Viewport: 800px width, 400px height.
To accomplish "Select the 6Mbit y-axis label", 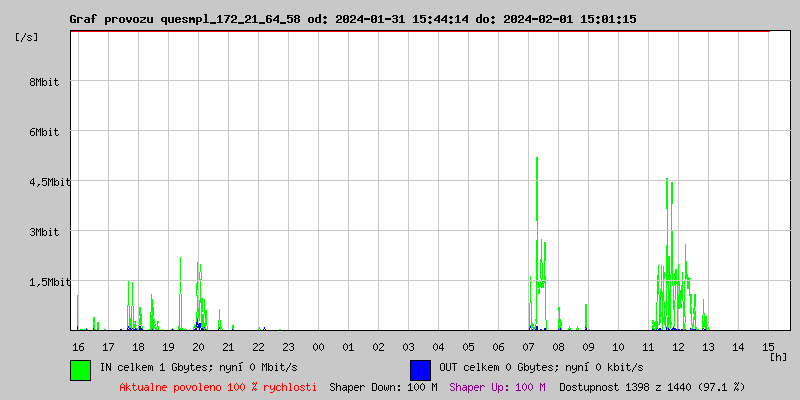I will 43,132.
